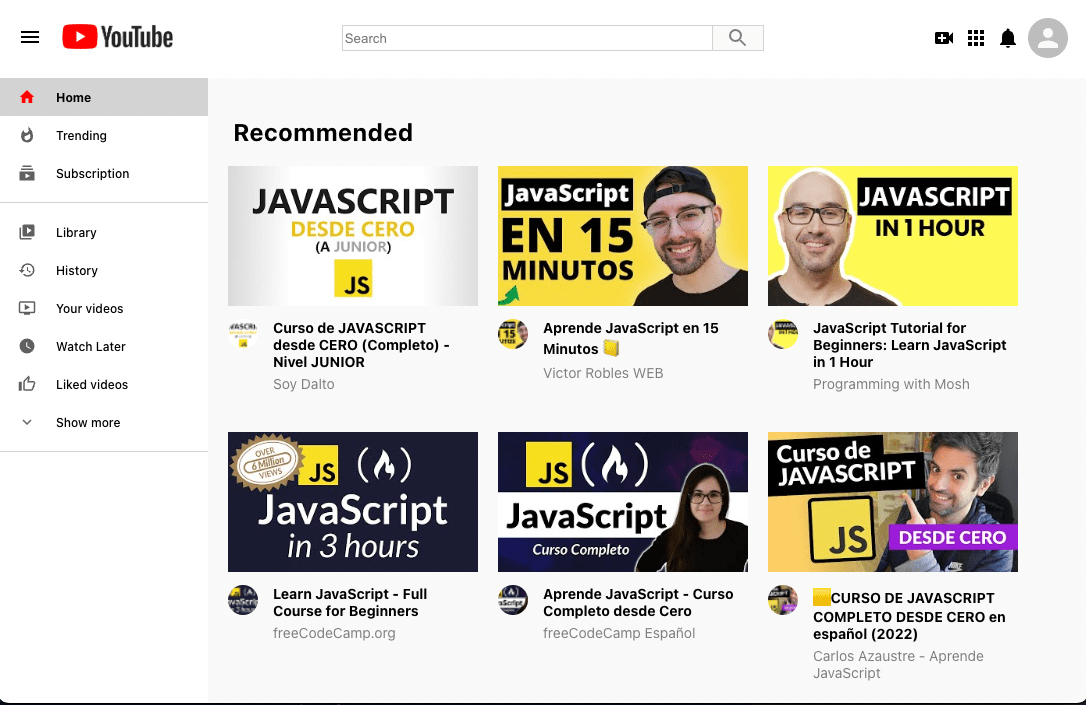The width and height of the screenshot is (1086, 705).
Task: Open History from sidebar
Action: [x=104, y=270]
